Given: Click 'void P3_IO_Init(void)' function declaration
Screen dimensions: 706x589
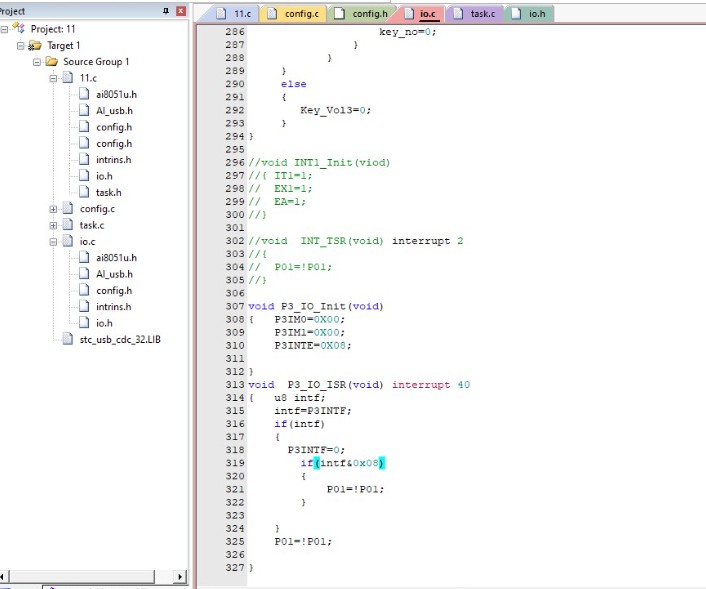Looking at the screenshot, I should 316,306.
